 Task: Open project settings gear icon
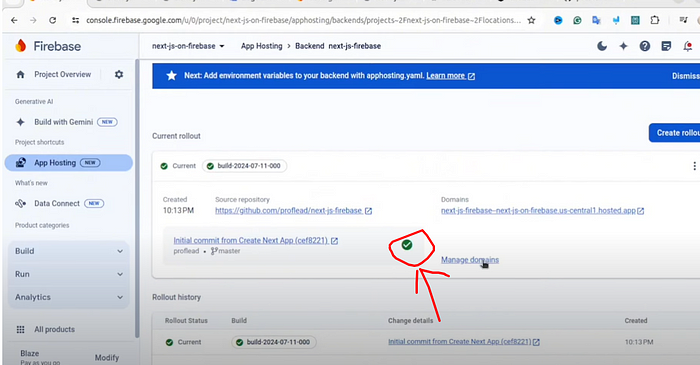point(119,75)
